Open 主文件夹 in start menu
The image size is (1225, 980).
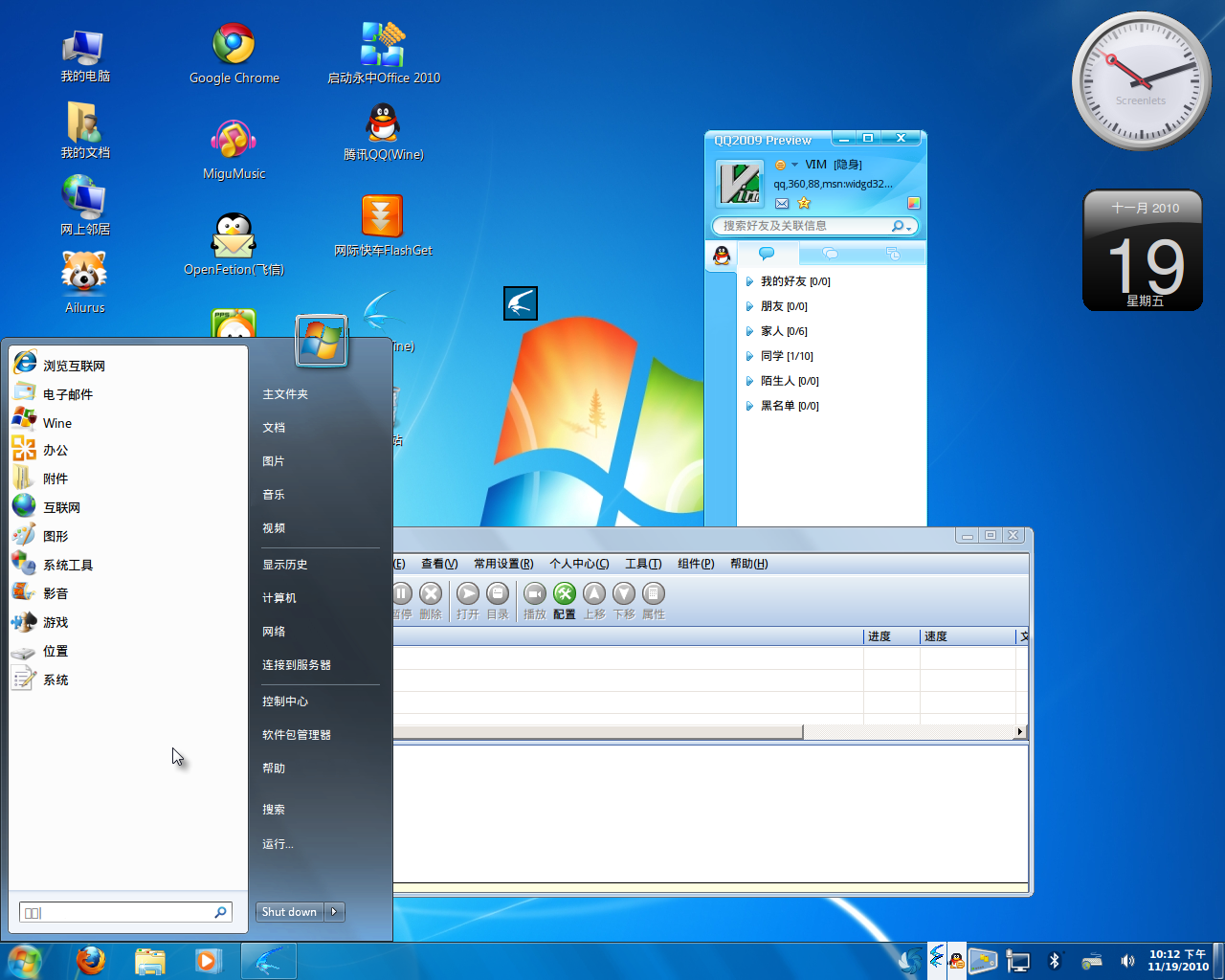[285, 394]
